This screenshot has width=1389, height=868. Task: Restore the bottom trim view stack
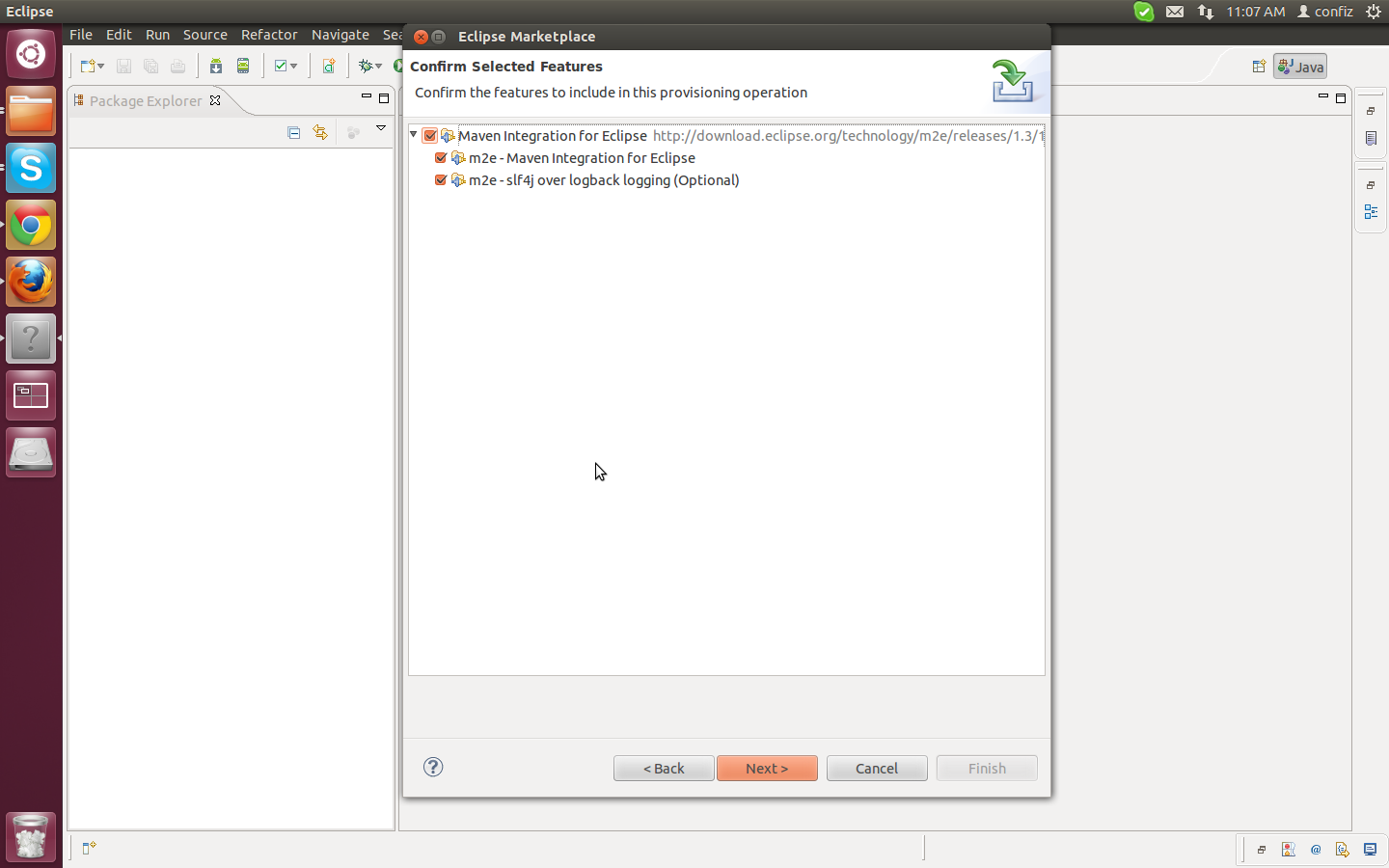pos(1262,850)
